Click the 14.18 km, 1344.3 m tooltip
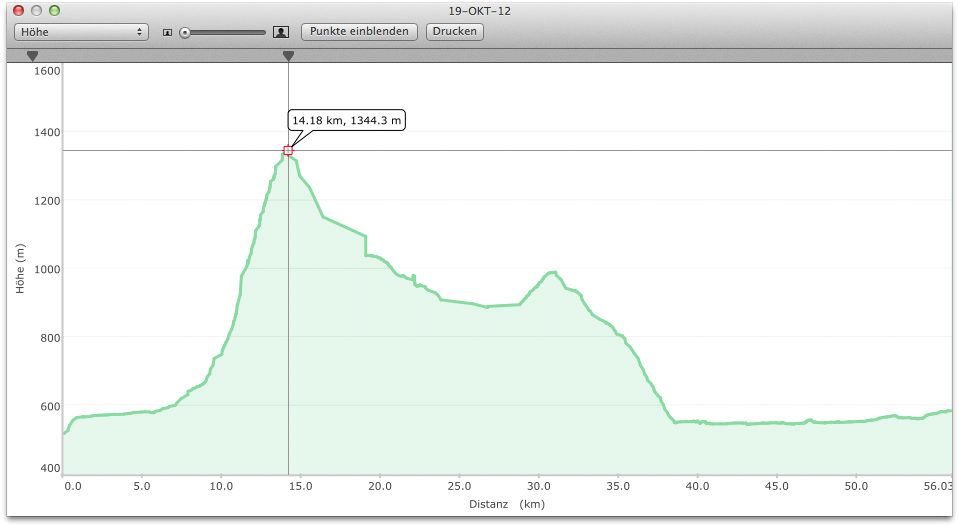This screenshot has width=959, height=527. click(x=347, y=121)
